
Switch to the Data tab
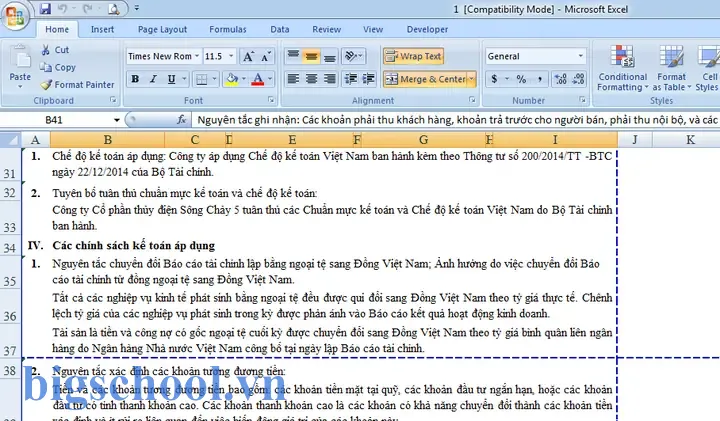[280, 29]
